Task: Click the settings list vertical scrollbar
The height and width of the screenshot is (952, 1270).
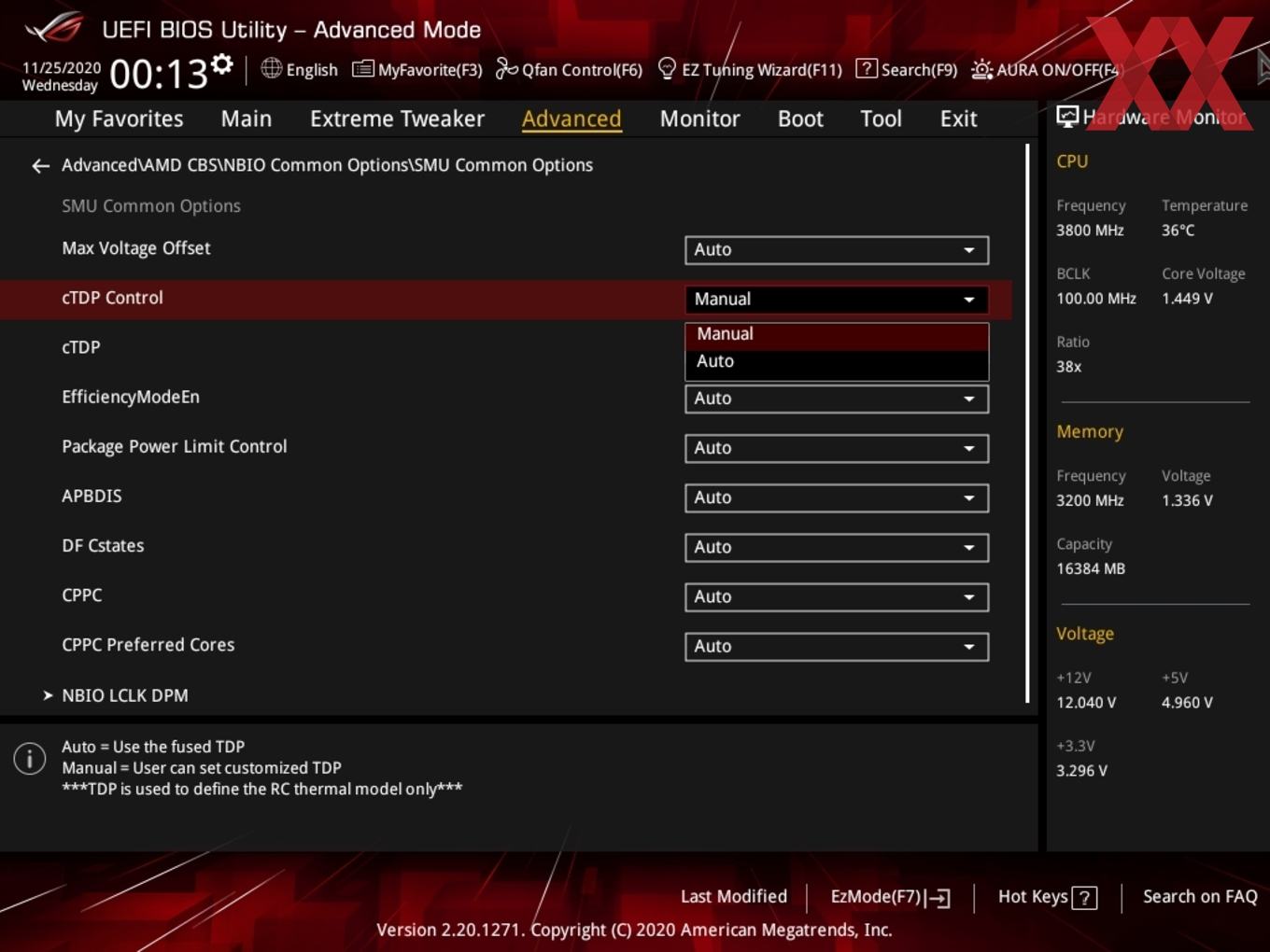Action: click(1027, 423)
